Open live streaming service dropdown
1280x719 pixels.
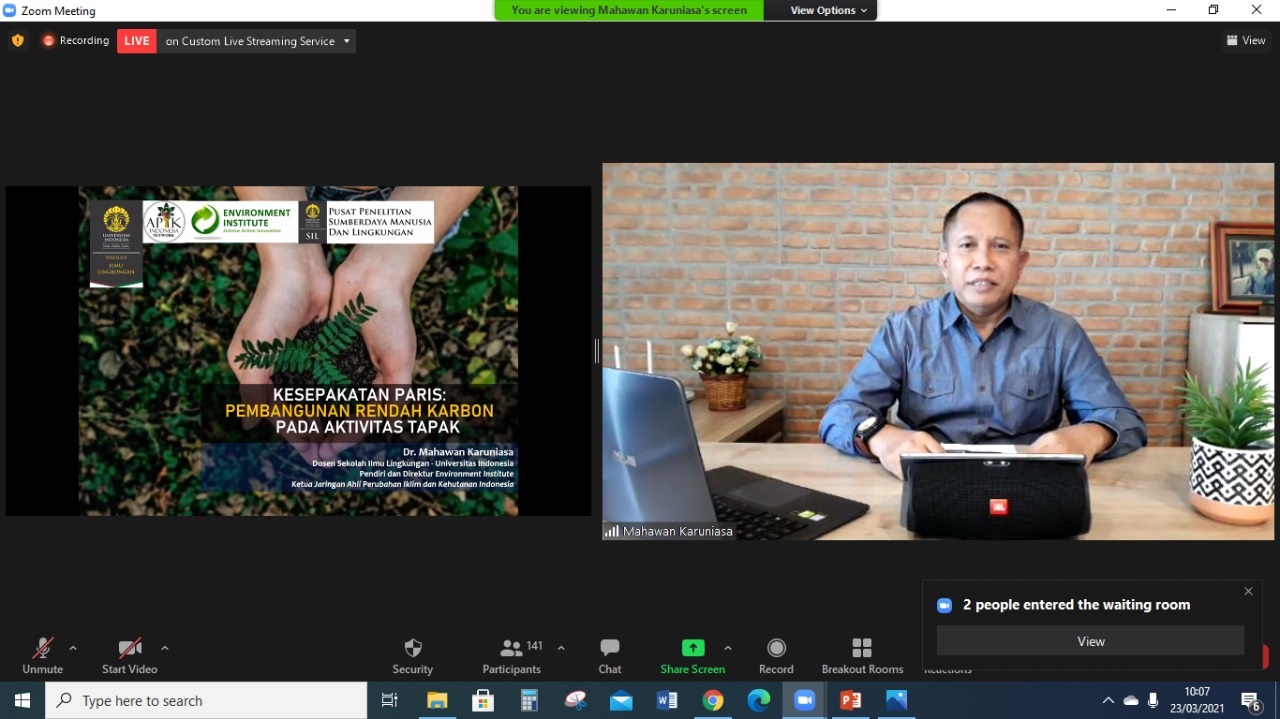[347, 41]
